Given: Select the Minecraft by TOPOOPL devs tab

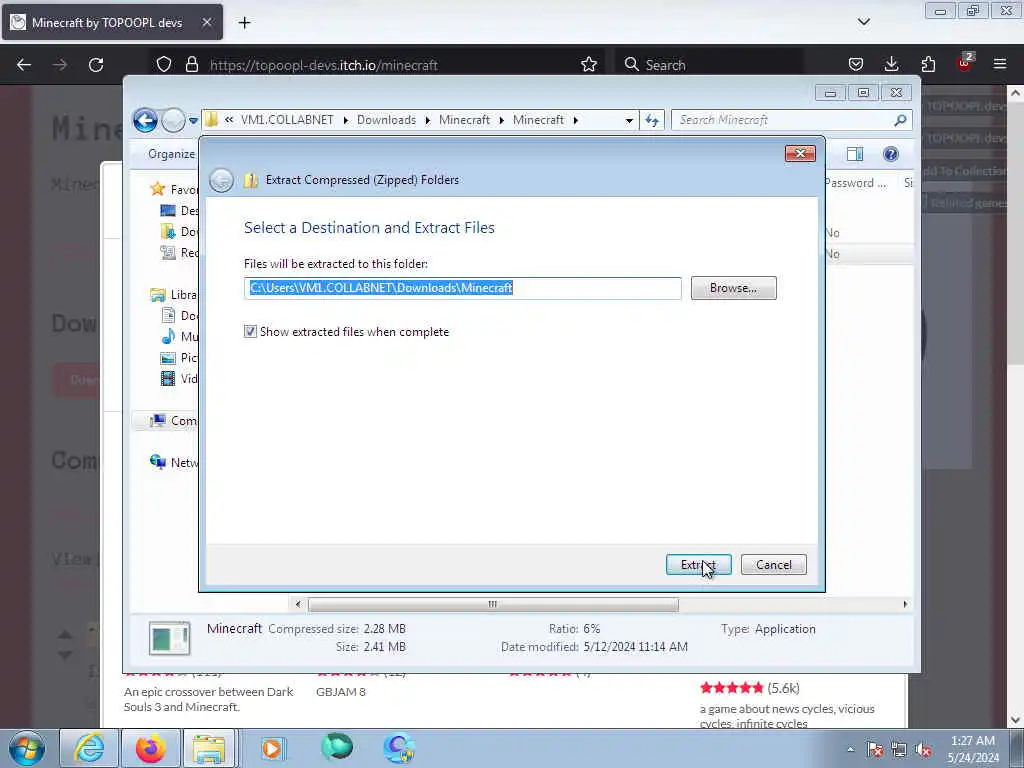Looking at the screenshot, I should 112,22.
